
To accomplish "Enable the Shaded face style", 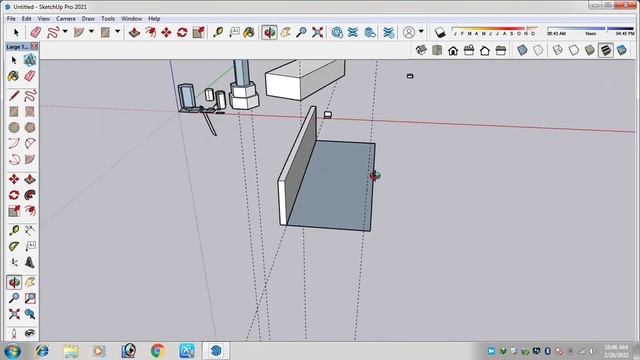I will click(589, 50).
